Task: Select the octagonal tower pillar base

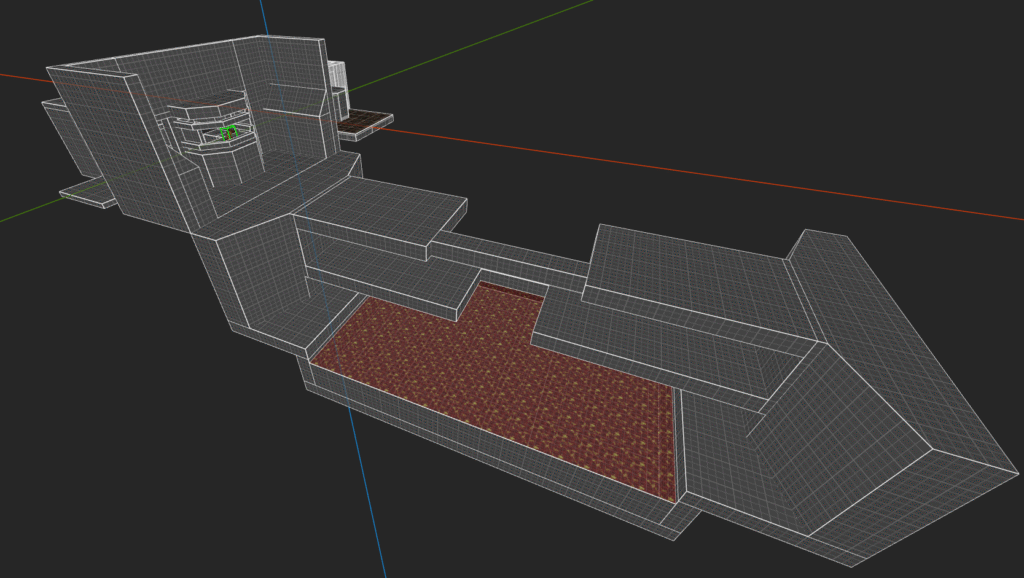Action: click(222, 165)
